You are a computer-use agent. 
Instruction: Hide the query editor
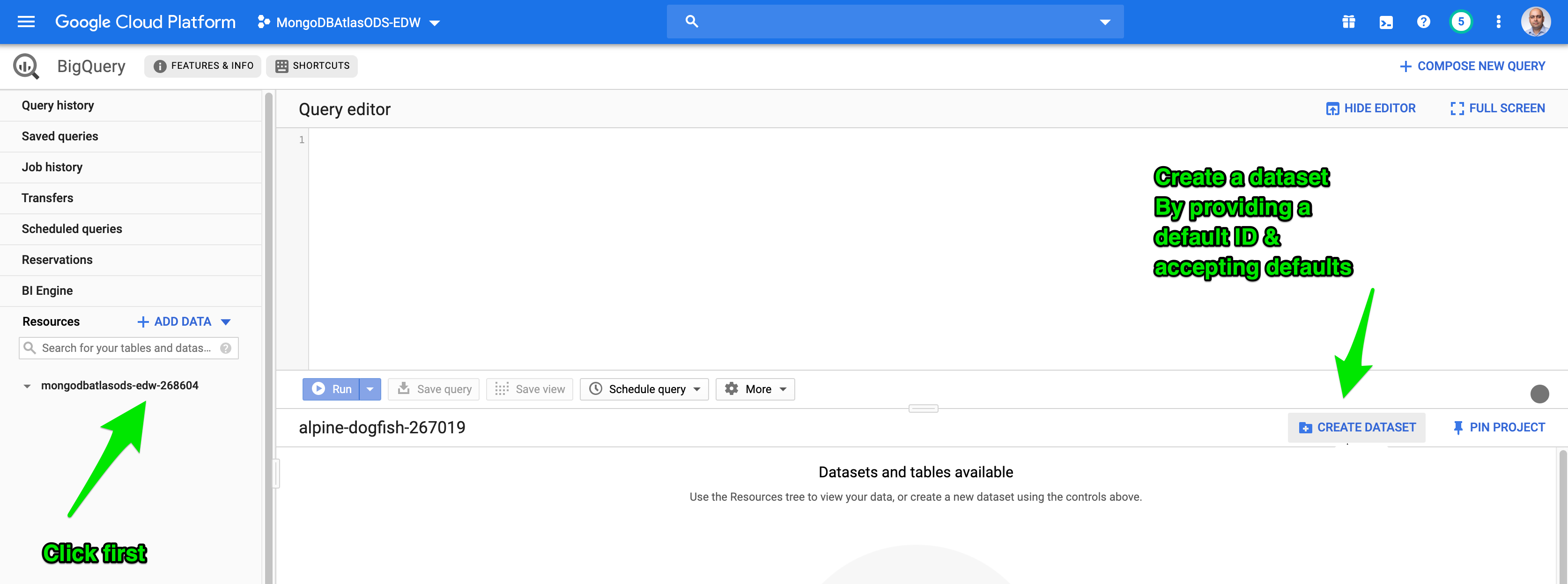click(1371, 108)
